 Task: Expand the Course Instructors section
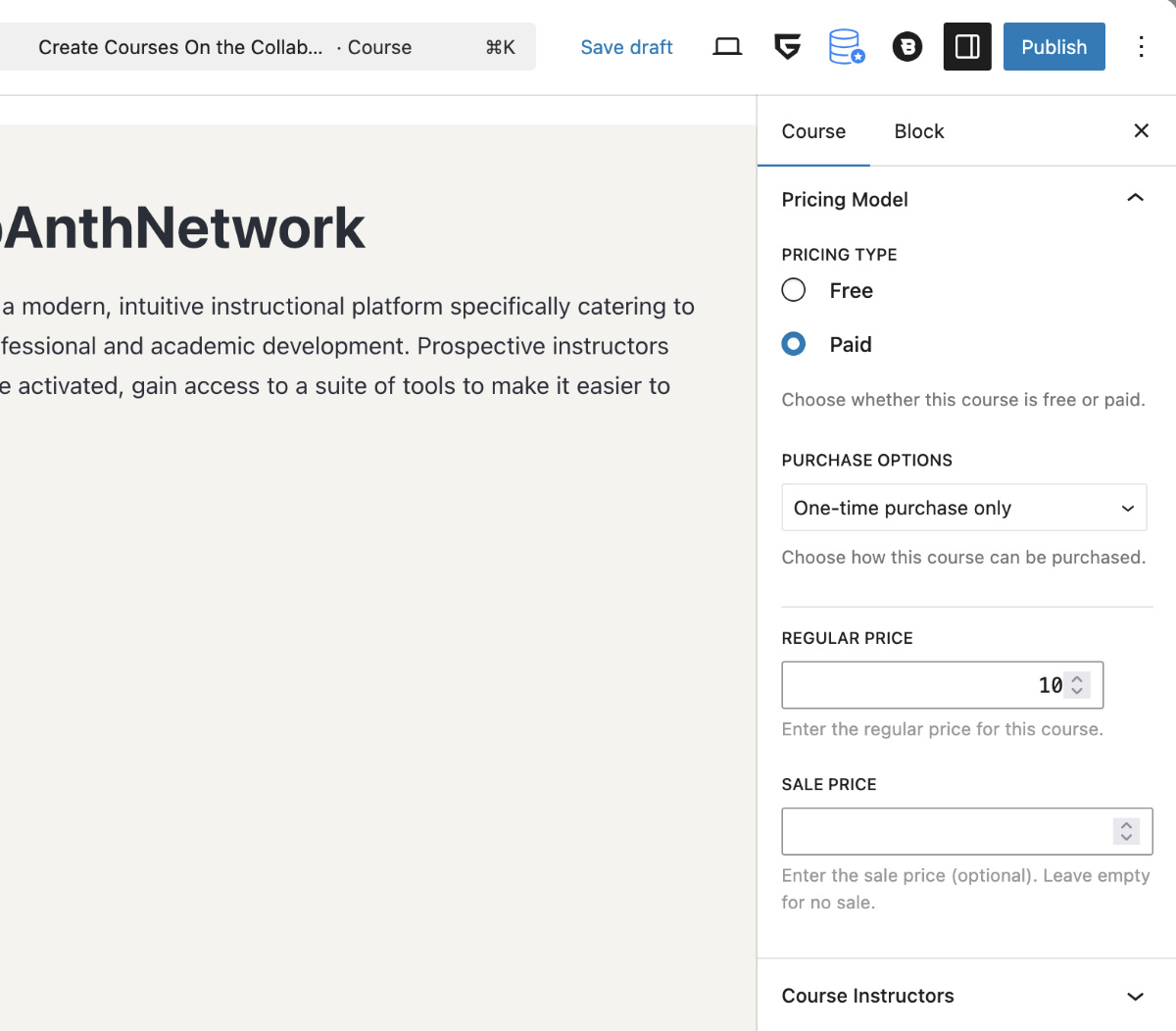click(1135, 996)
